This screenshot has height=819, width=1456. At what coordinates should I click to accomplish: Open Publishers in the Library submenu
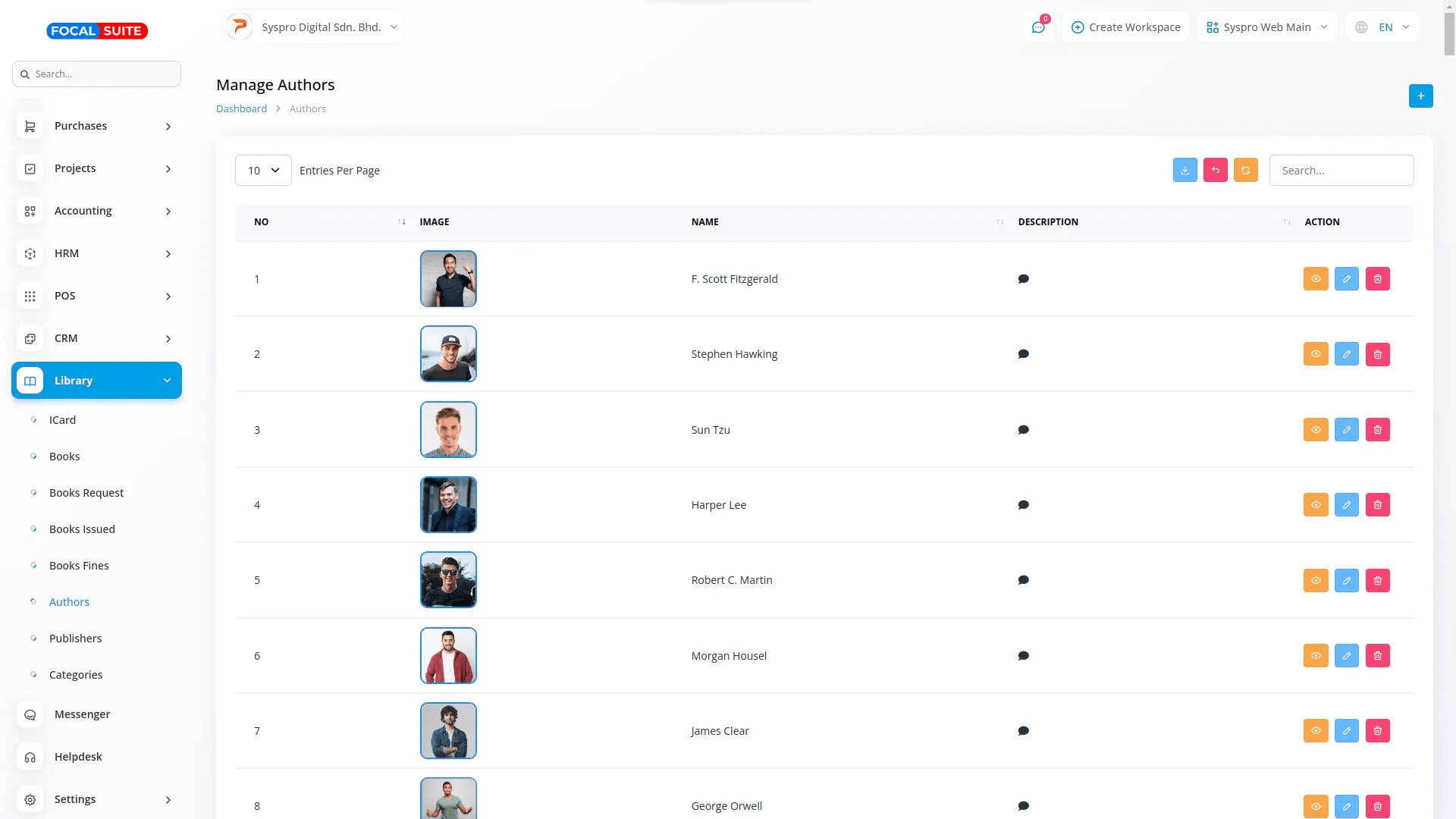[x=75, y=639]
